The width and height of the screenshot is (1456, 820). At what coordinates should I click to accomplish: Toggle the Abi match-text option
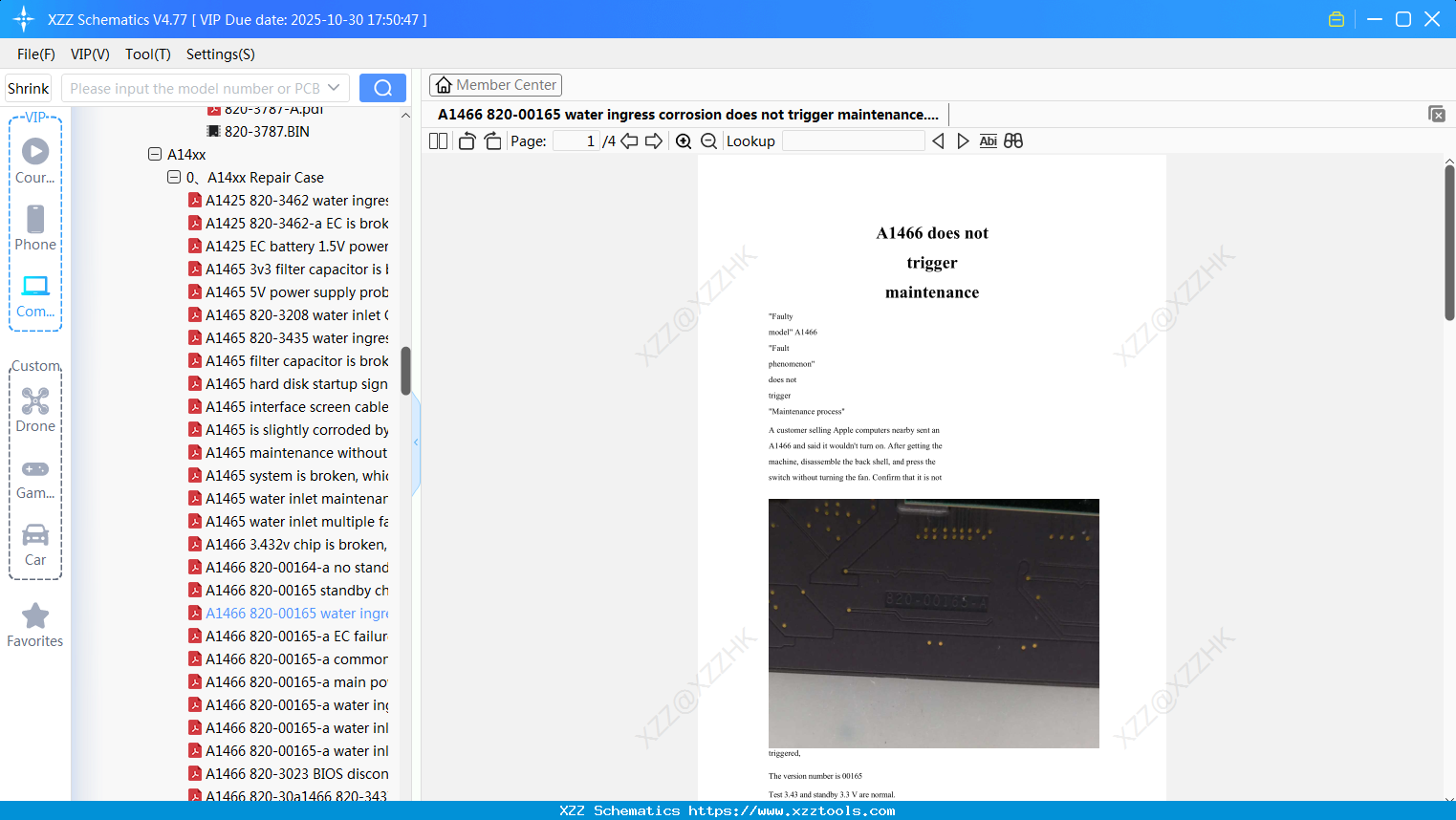989,141
